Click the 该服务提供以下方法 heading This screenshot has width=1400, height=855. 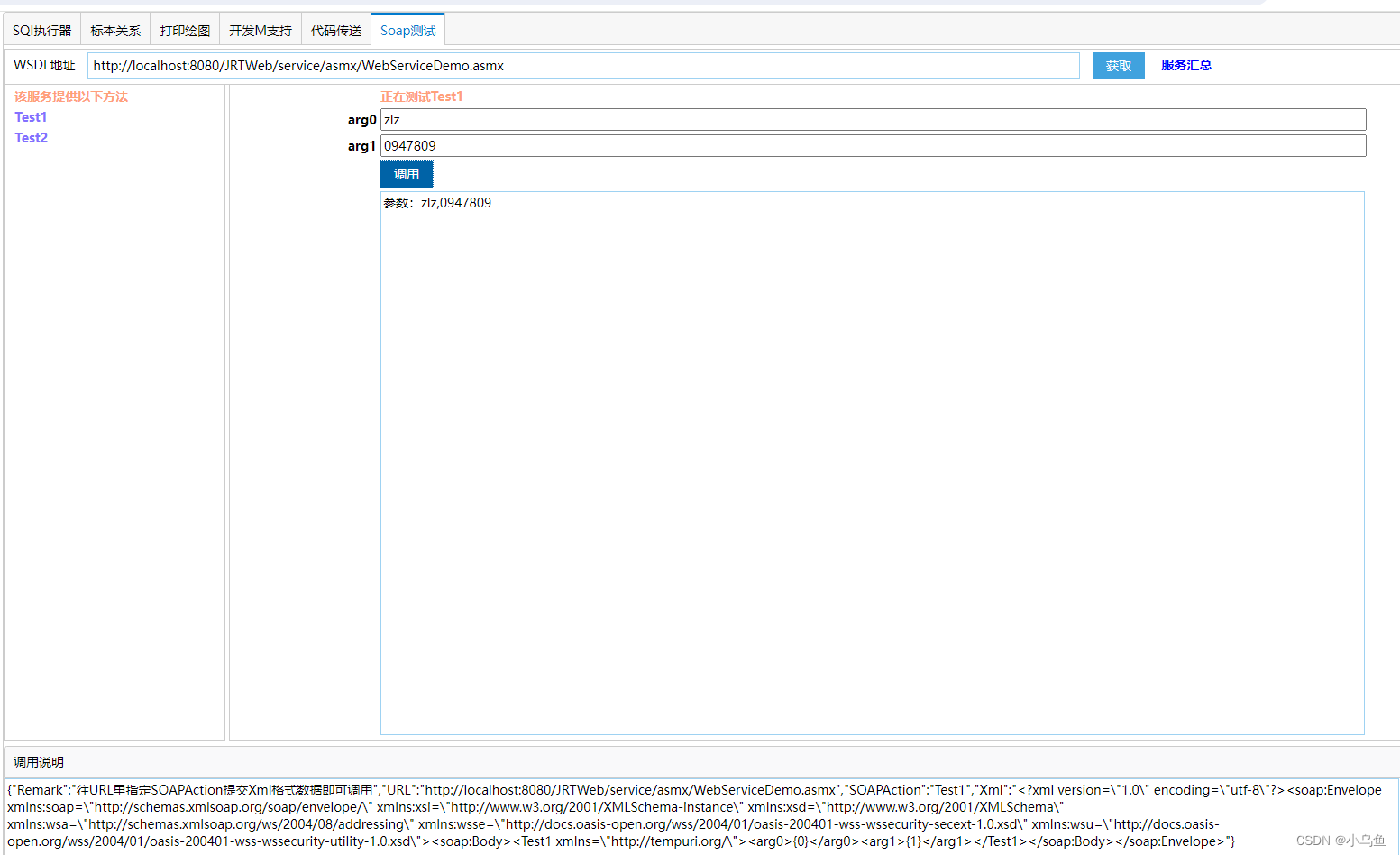pyautogui.click(x=71, y=97)
